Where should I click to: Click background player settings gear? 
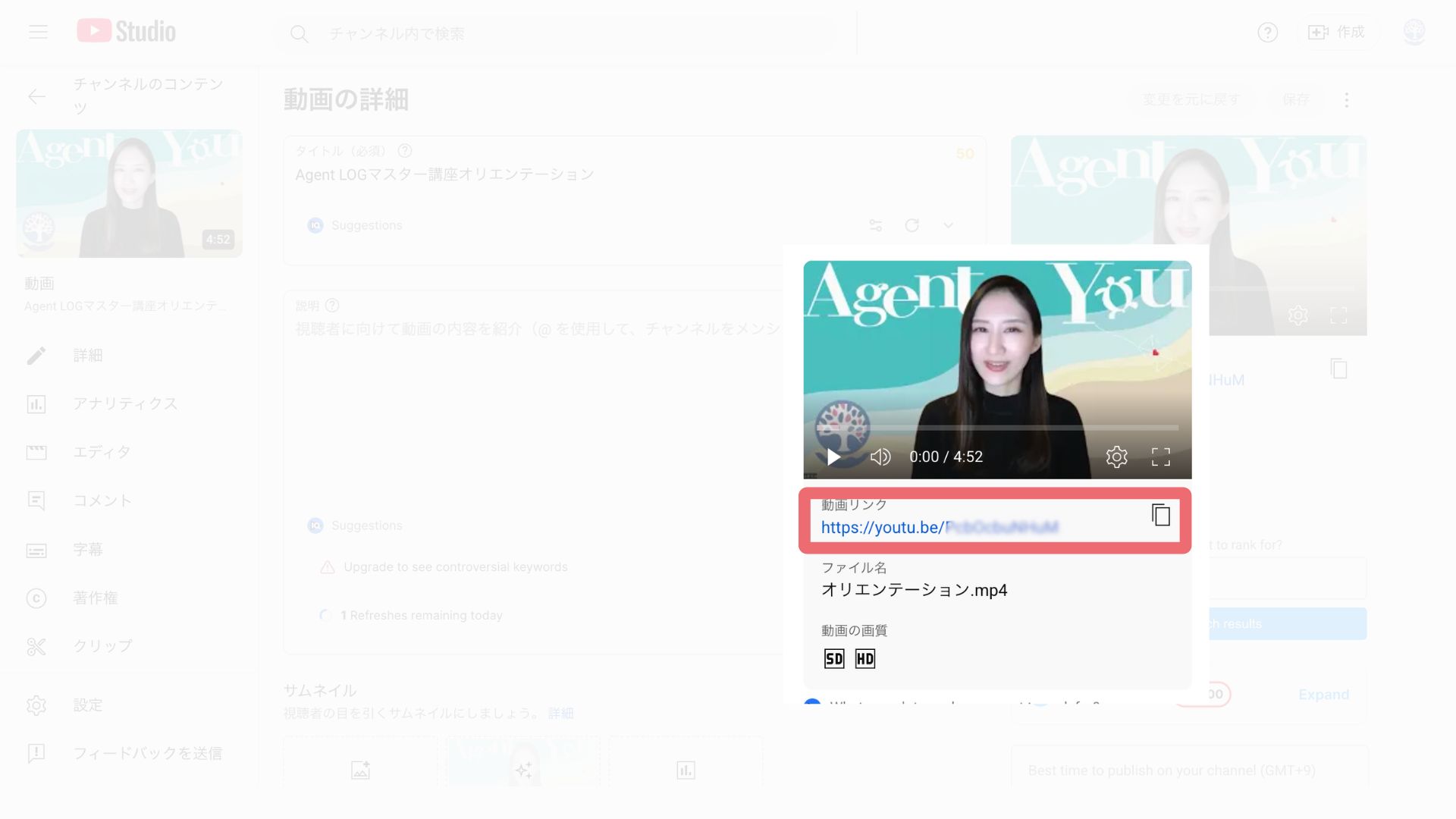pyautogui.click(x=1298, y=315)
